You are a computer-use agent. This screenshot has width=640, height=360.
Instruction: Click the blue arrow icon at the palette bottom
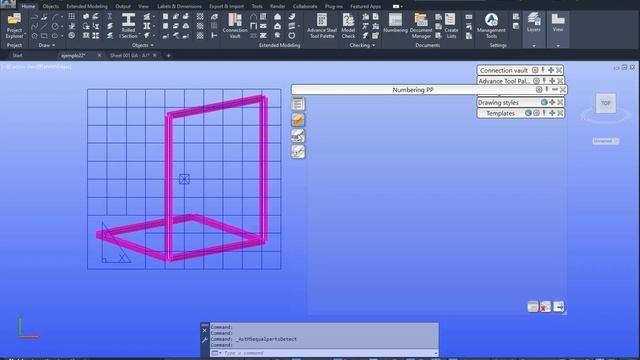click(558, 307)
